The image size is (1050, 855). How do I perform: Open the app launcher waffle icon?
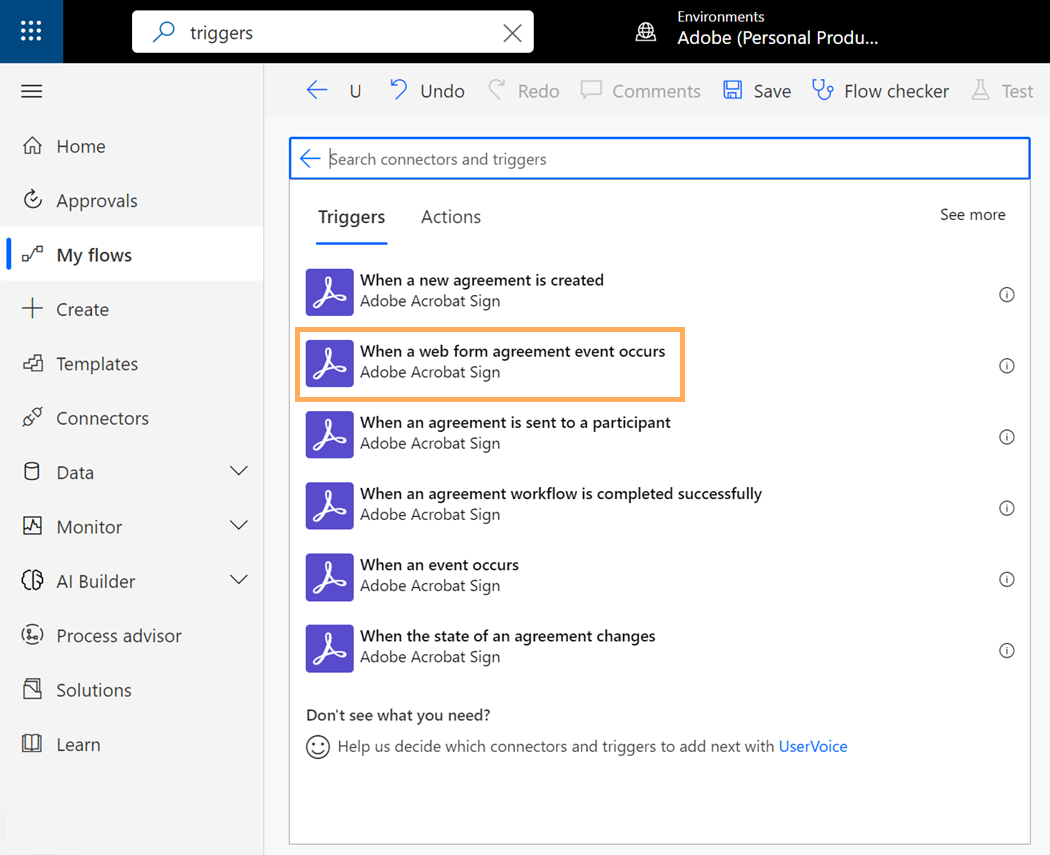(x=31, y=31)
